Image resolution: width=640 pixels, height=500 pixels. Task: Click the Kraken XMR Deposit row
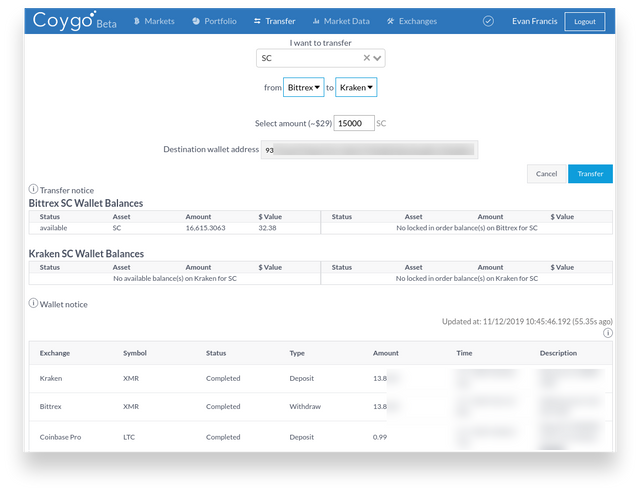320,378
